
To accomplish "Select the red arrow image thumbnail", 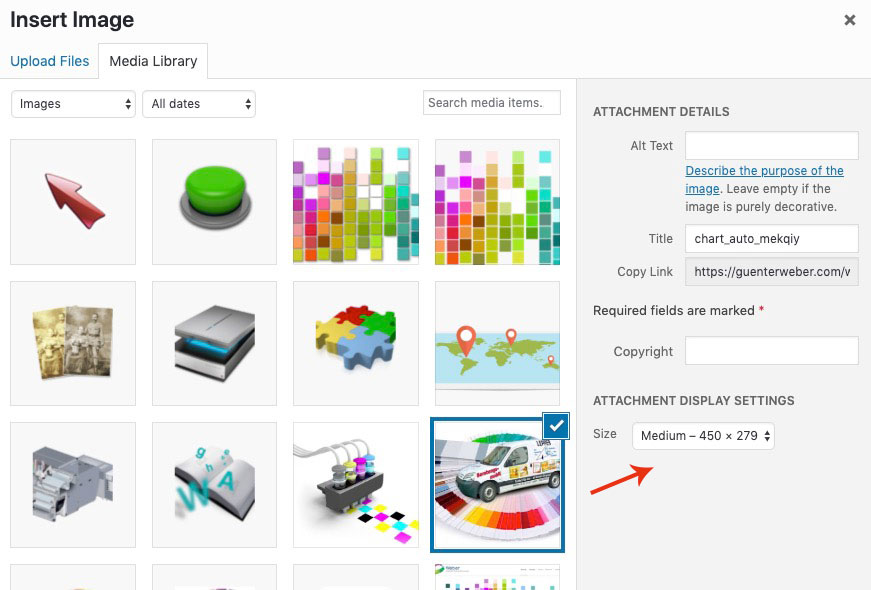I will tap(73, 202).
